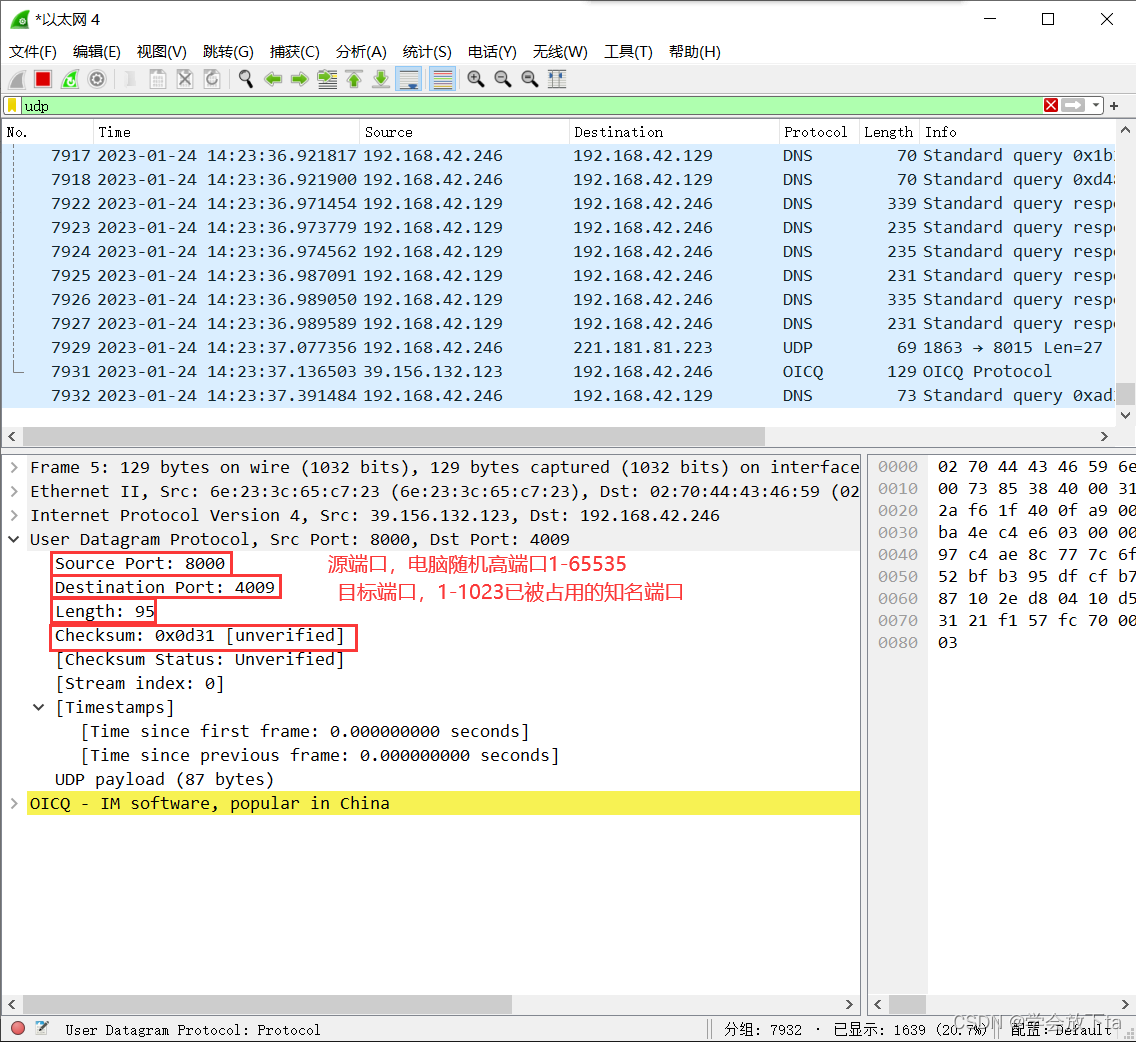Toggle packet list colorization

click(x=442, y=79)
